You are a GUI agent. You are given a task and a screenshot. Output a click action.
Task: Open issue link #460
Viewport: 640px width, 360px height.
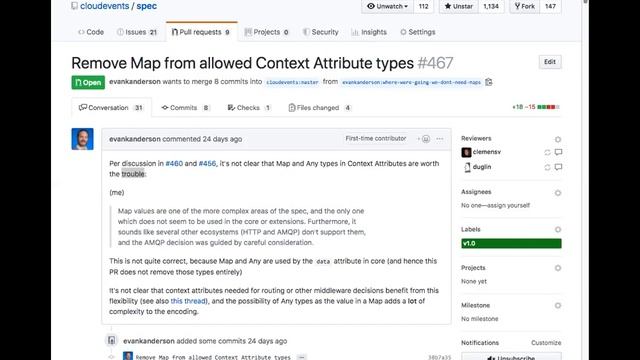point(174,163)
